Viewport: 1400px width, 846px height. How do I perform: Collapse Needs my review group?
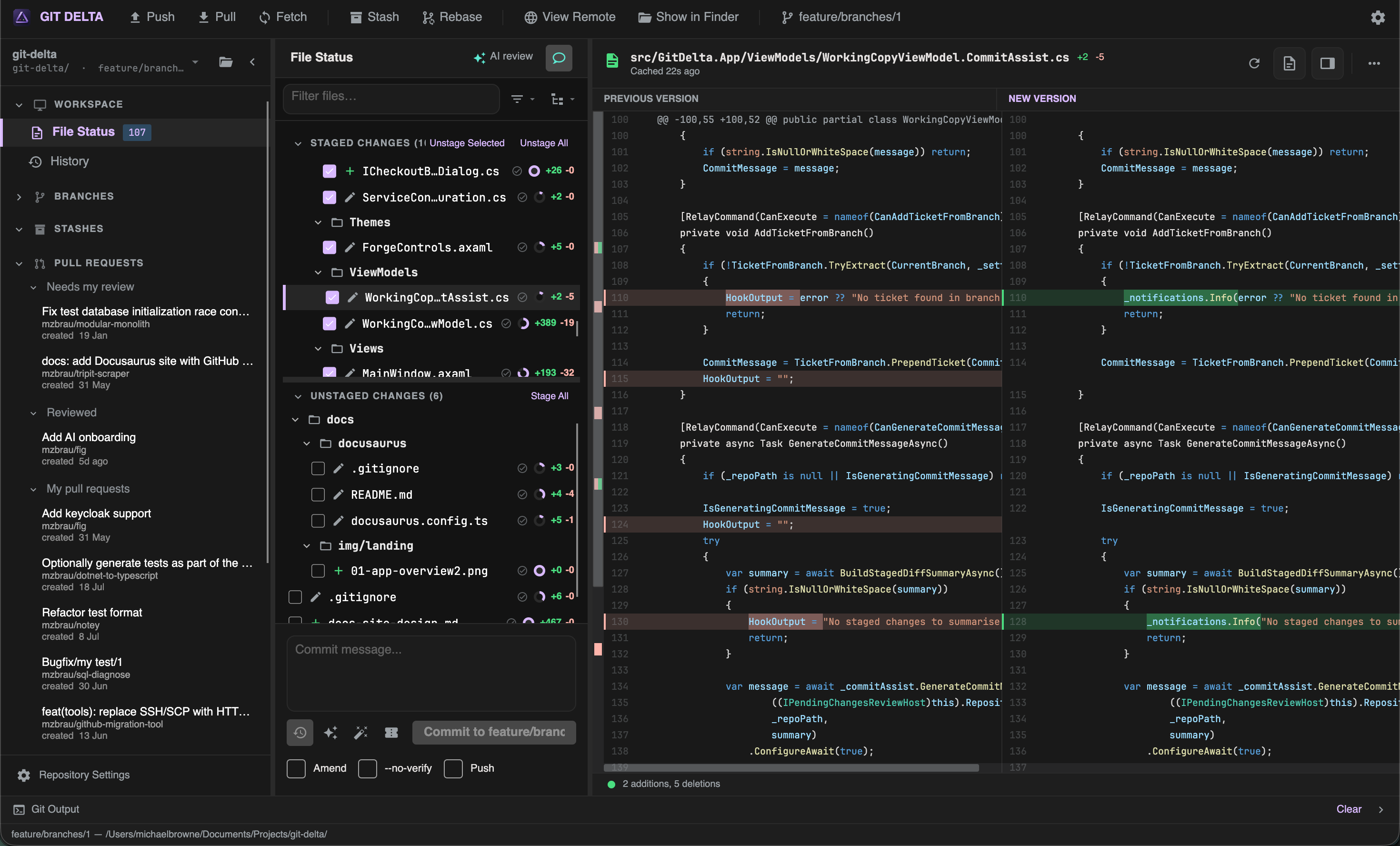33,288
